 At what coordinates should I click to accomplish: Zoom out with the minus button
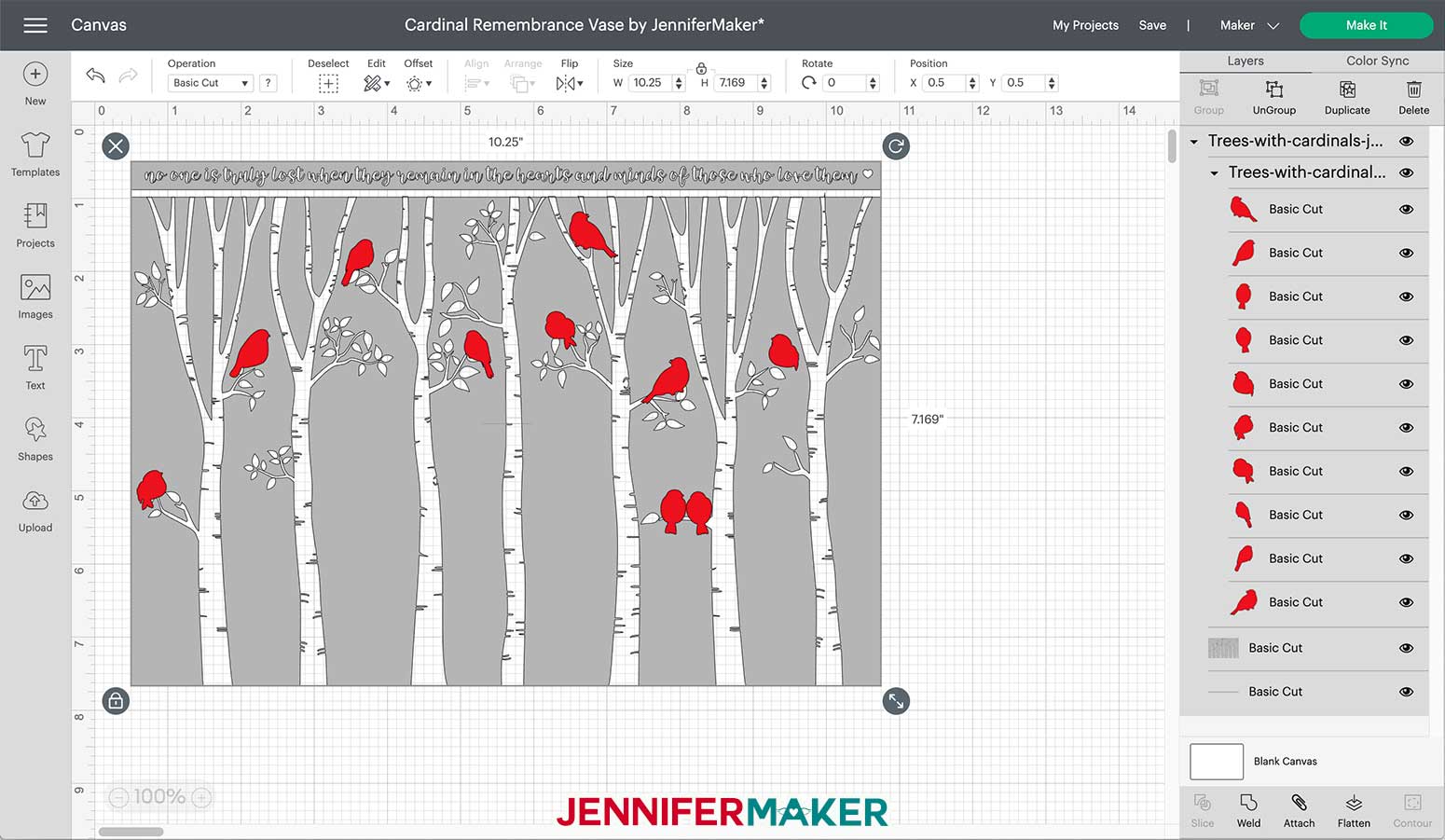(x=118, y=797)
